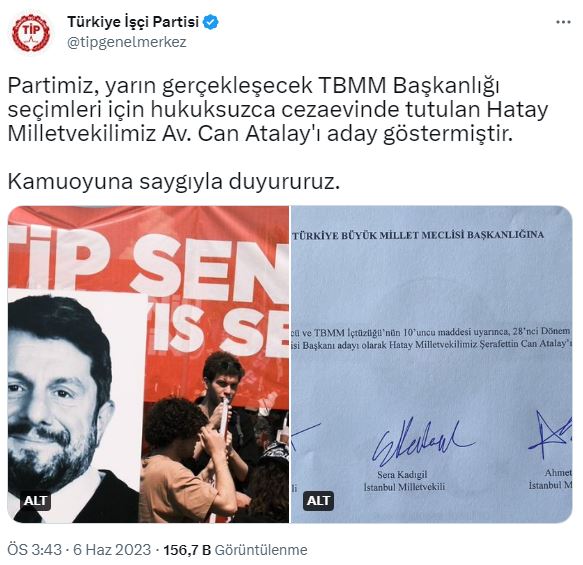Click the document's Meclisi Başkanlığına heading
The height and width of the screenshot is (565, 583).
[x=418, y=235]
